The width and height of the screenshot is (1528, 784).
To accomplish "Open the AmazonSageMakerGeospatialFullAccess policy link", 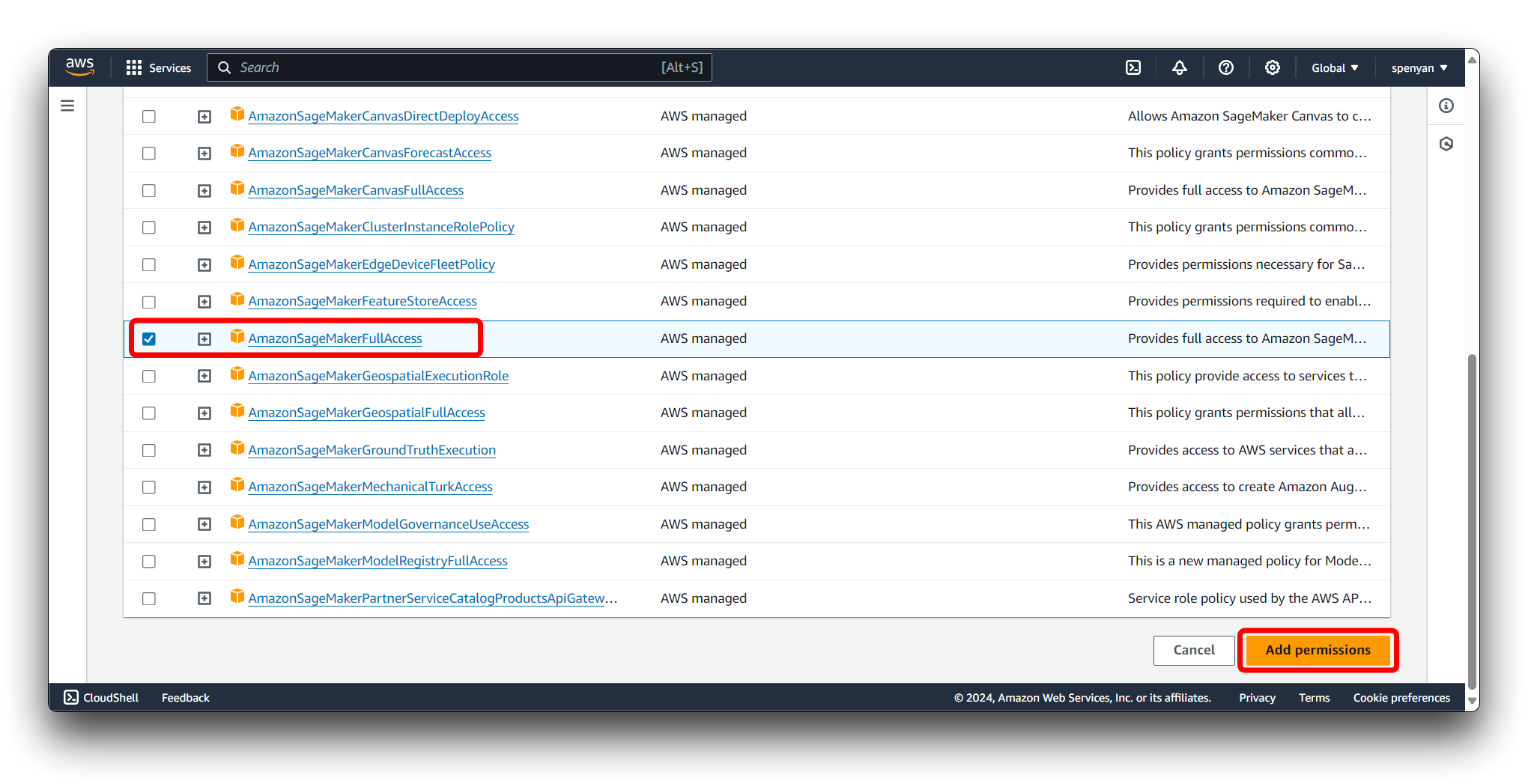I will [366, 413].
